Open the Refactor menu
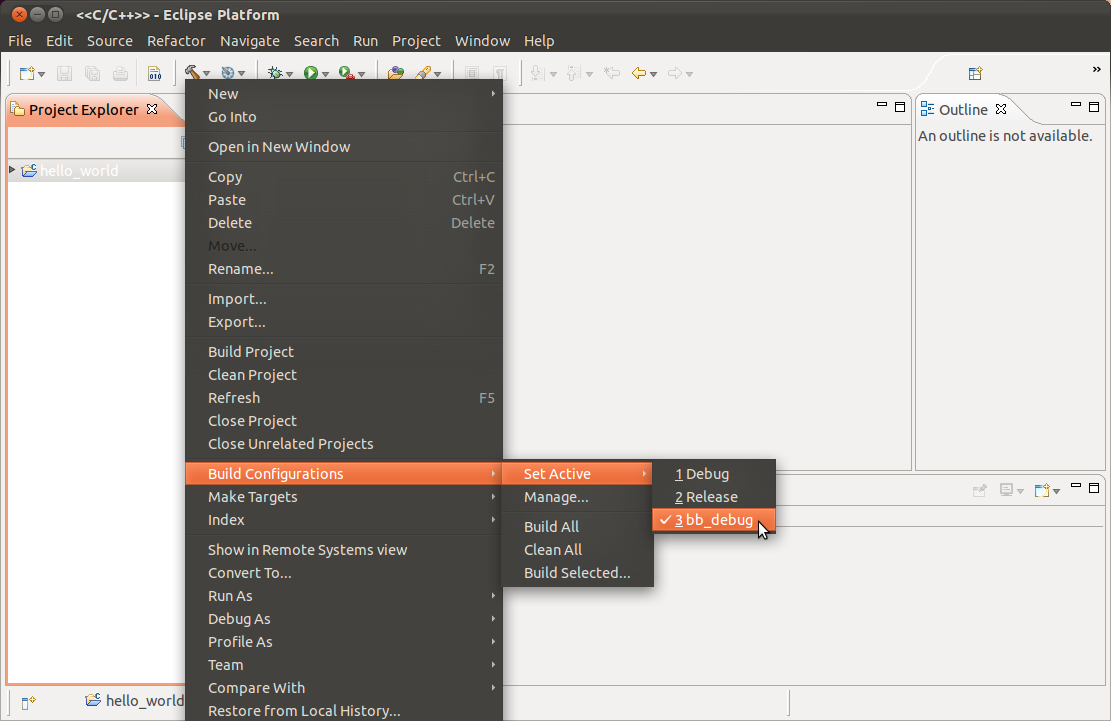The image size is (1111, 721). pos(176,41)
